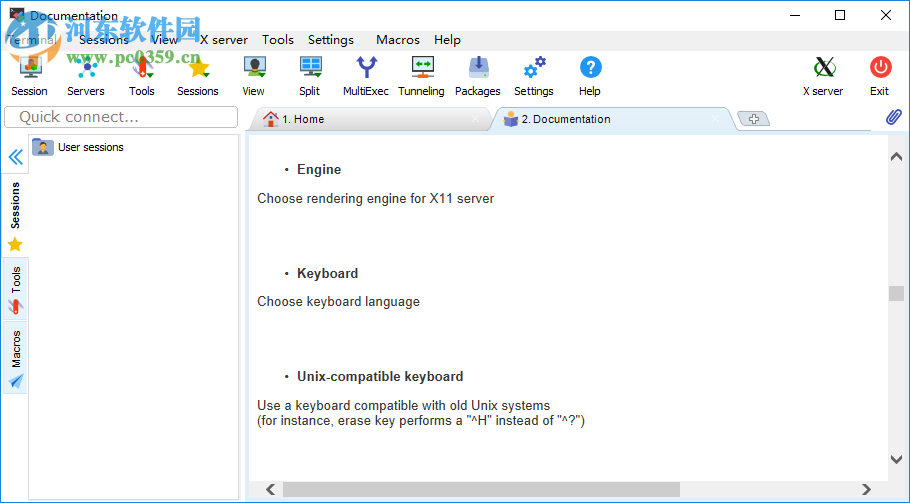The image size is (910, 503).
Task: Click the Packages toolbar icon
Action: (478, 68)
